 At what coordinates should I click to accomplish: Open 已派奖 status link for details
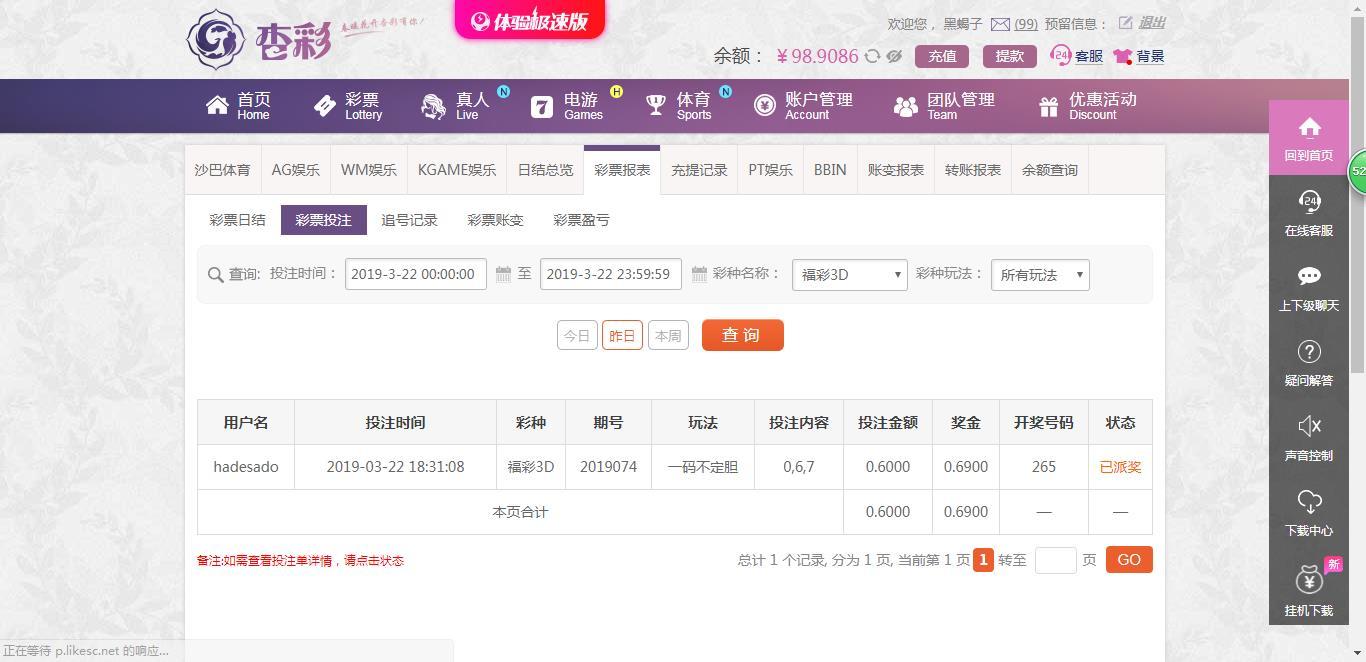[x=1120, y=467]
